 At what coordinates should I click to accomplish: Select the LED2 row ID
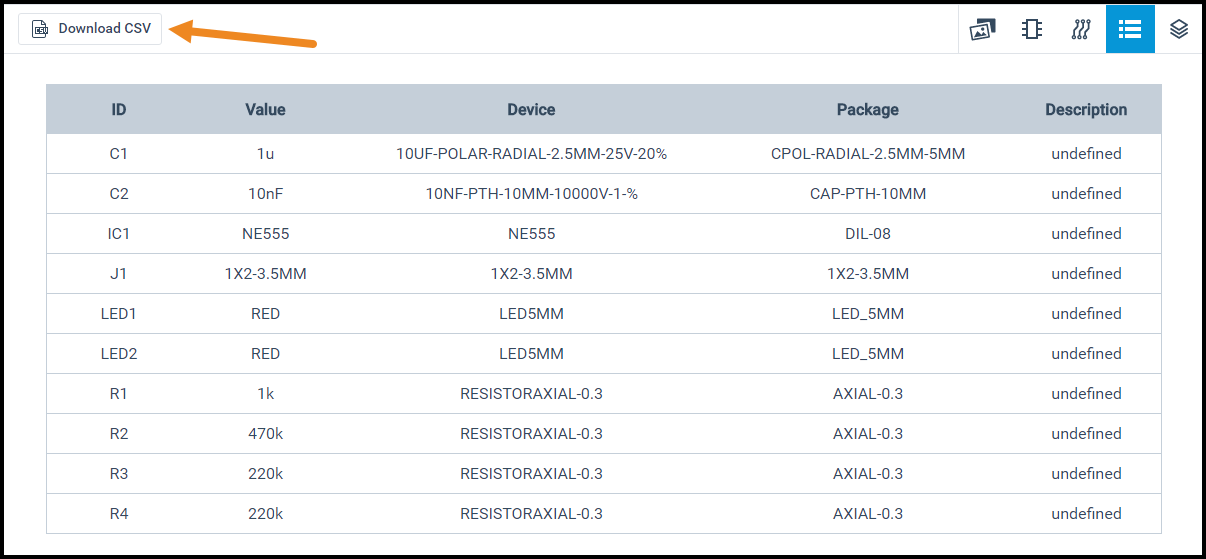click(x=119, y=354)
